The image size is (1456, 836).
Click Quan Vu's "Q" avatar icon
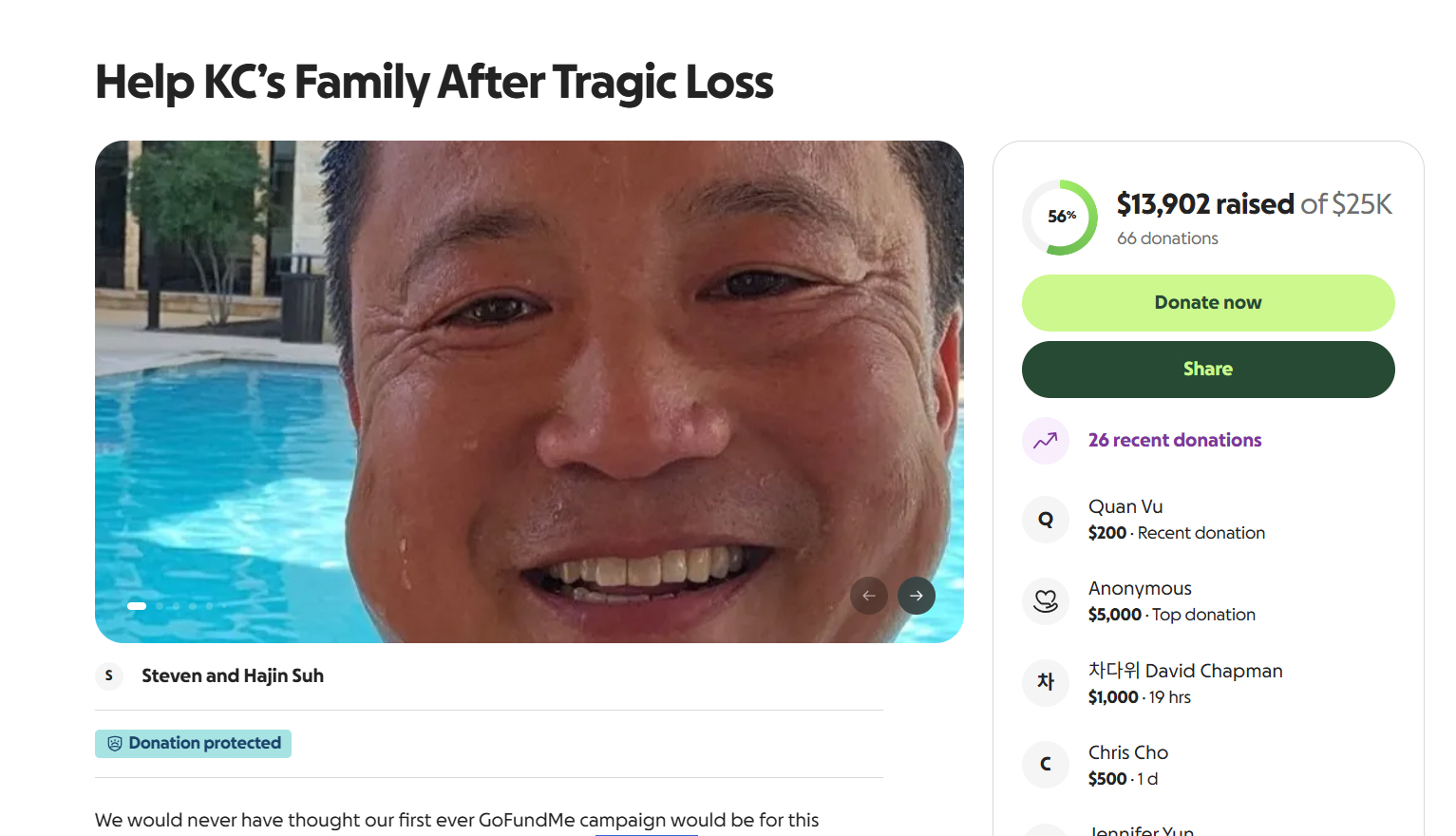coord(1046,520)
